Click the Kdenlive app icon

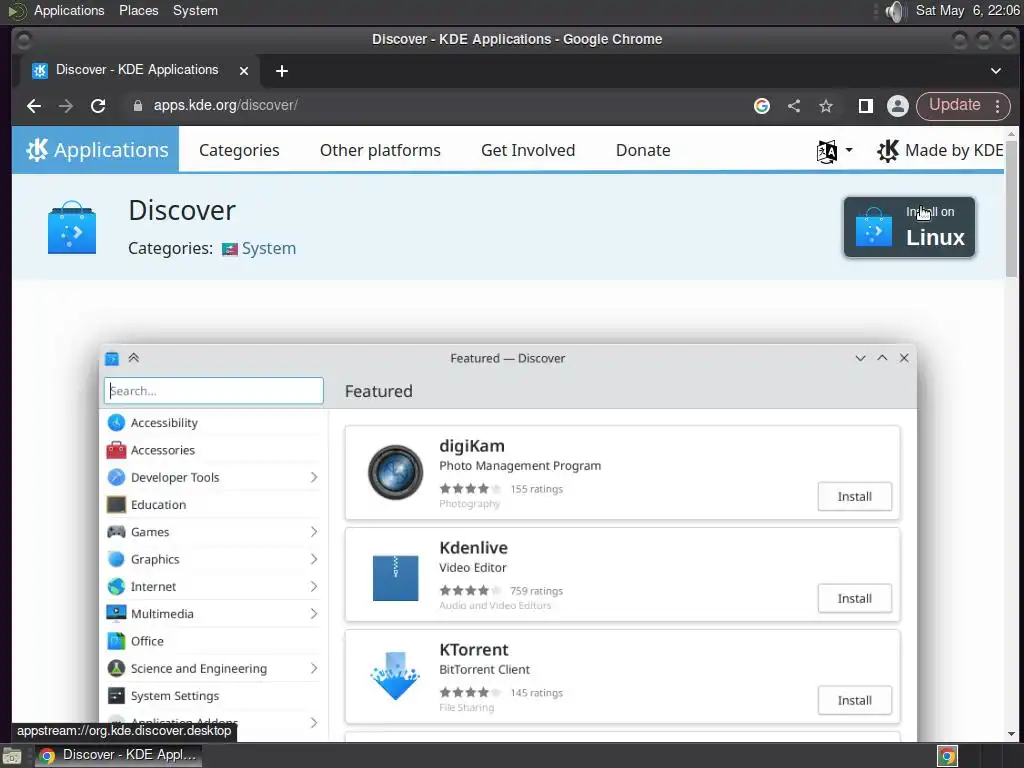click(x=395, y=577)
